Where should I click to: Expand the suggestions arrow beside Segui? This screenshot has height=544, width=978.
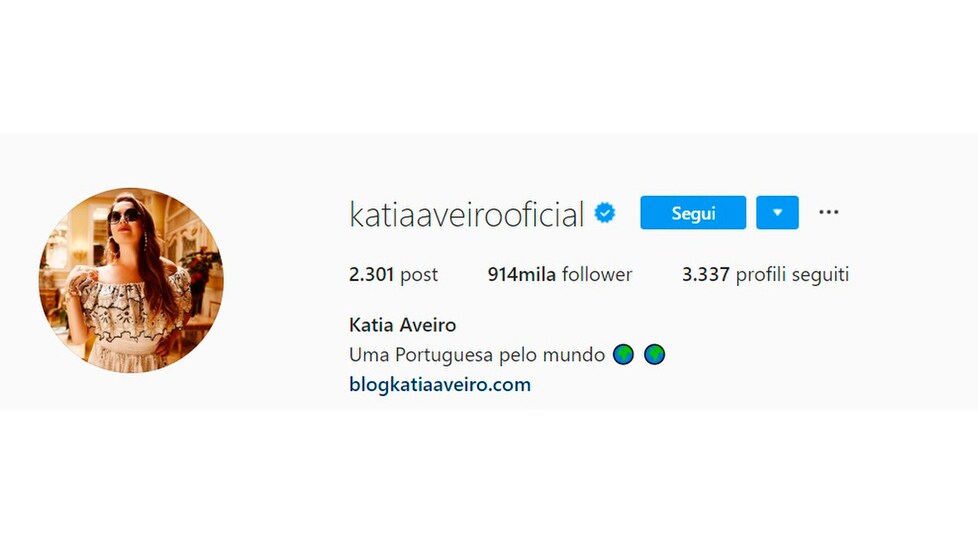click(x=777, y=213)
